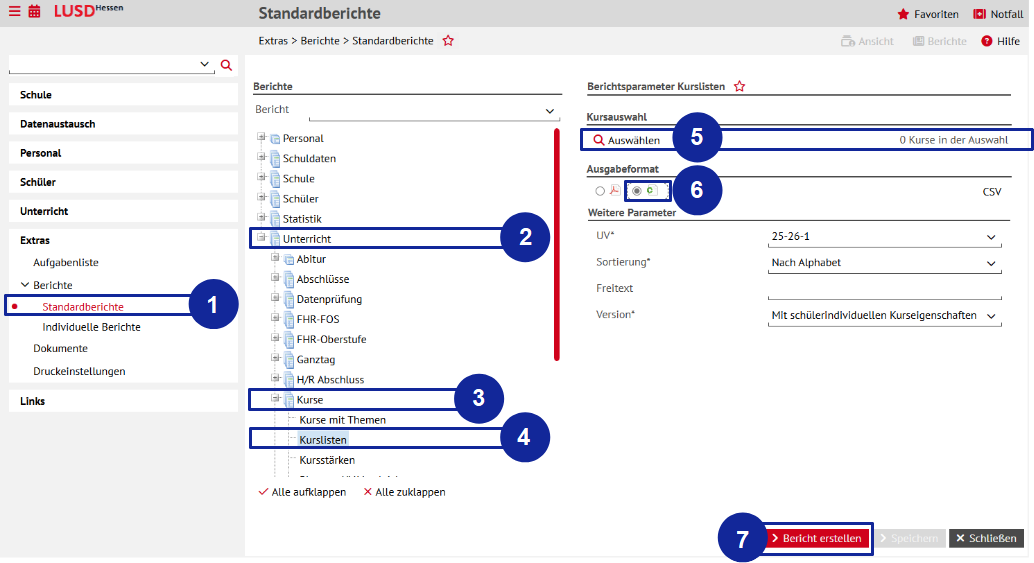Select Individuelle Berichte in sidebar
The width and height of the screenshot is (1034, 563).
pos(91,327)
